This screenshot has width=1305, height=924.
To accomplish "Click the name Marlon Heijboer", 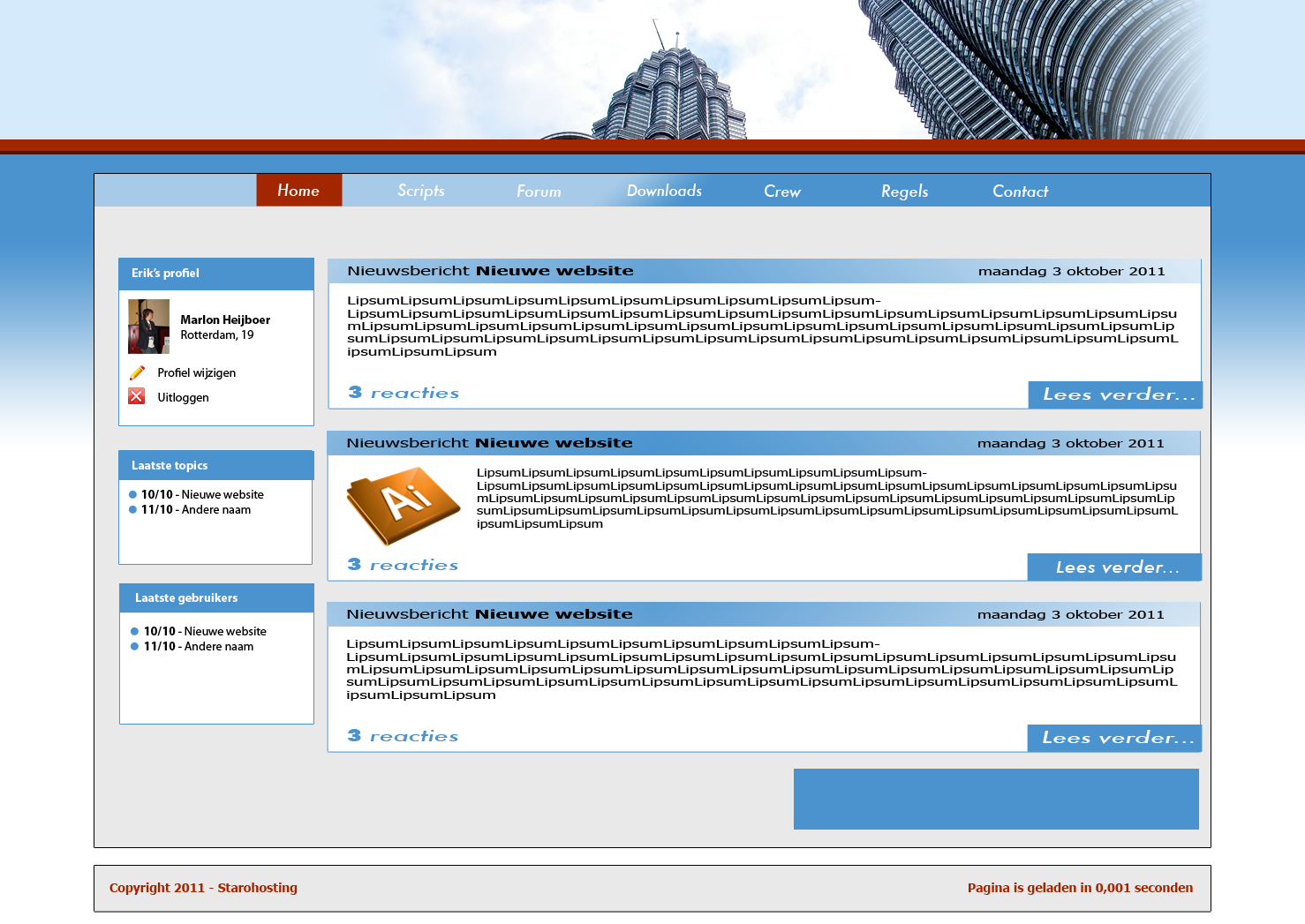I will [225, 319].
